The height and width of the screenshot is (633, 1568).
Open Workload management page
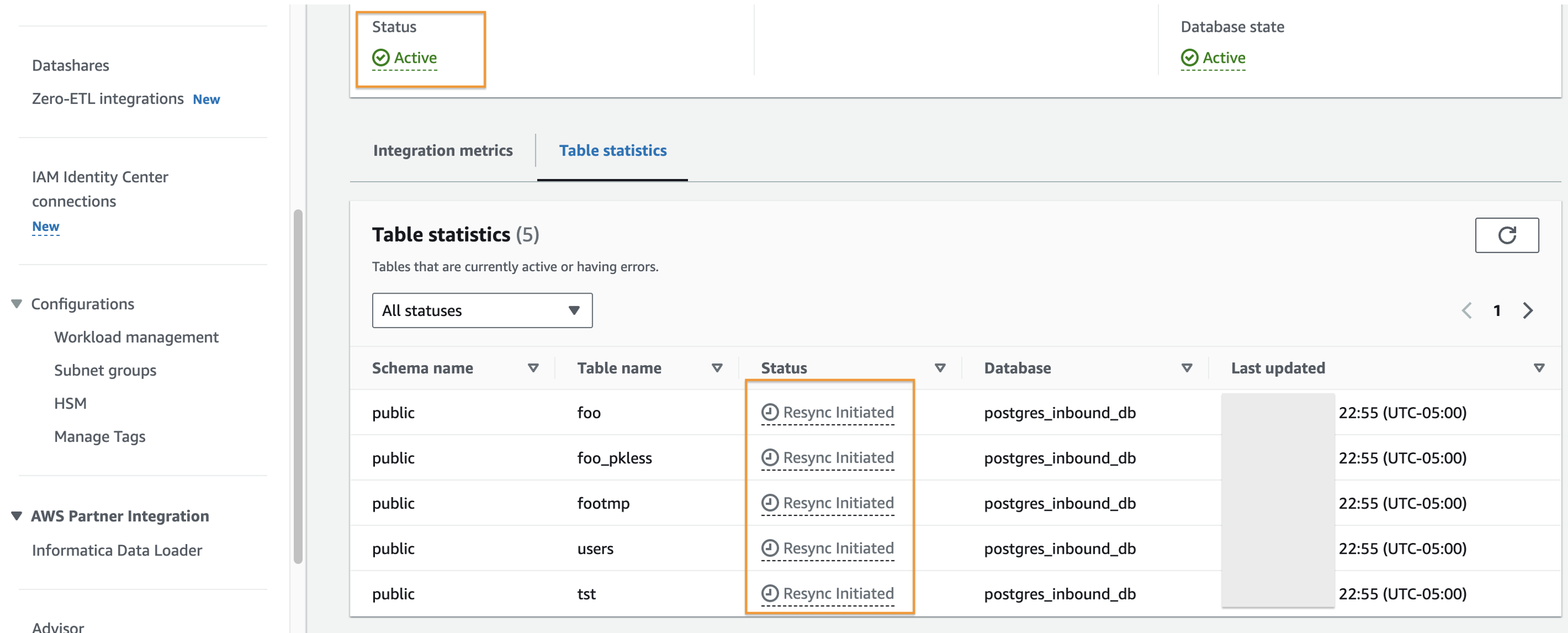click(x=136, y=337)
